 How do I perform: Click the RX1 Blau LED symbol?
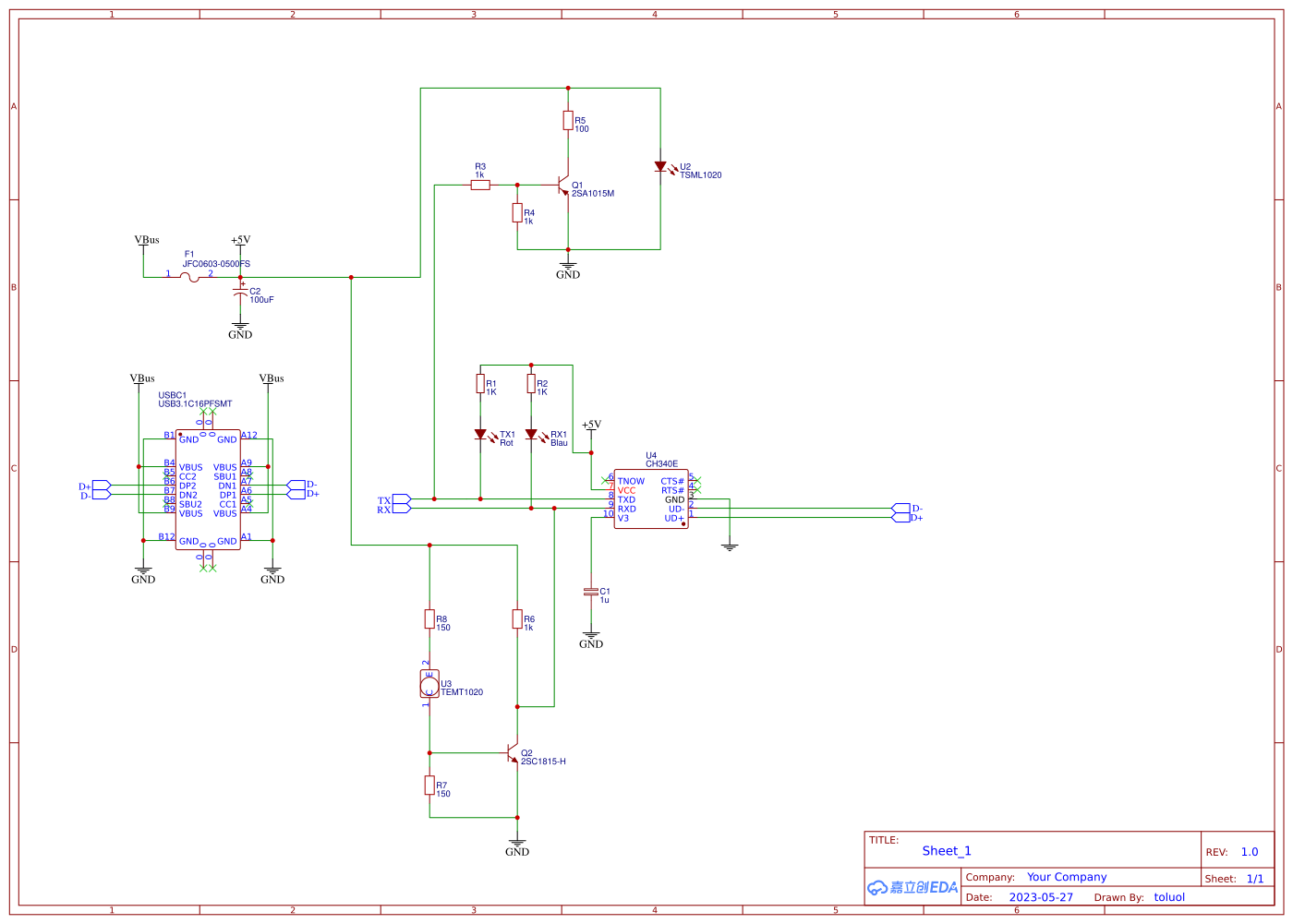pos(533,434)
